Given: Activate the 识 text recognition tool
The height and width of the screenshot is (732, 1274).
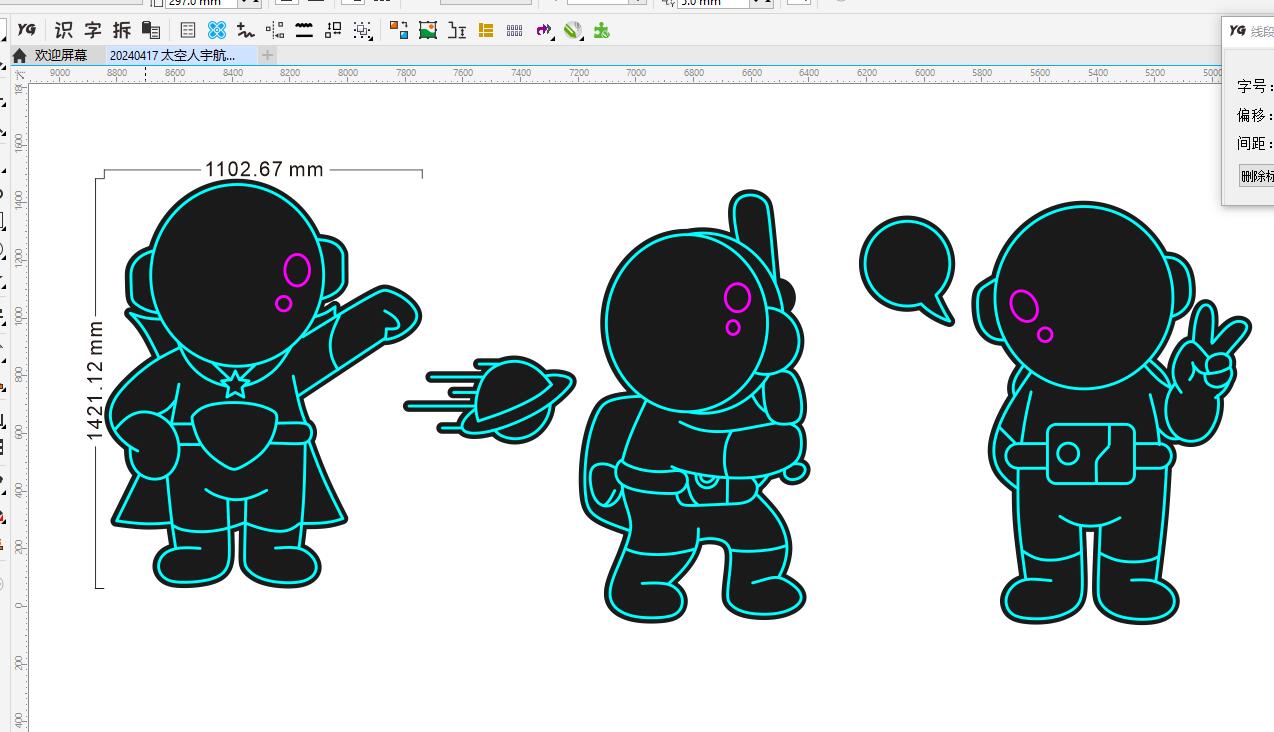Looking at the screenshot, I should 64,30.
